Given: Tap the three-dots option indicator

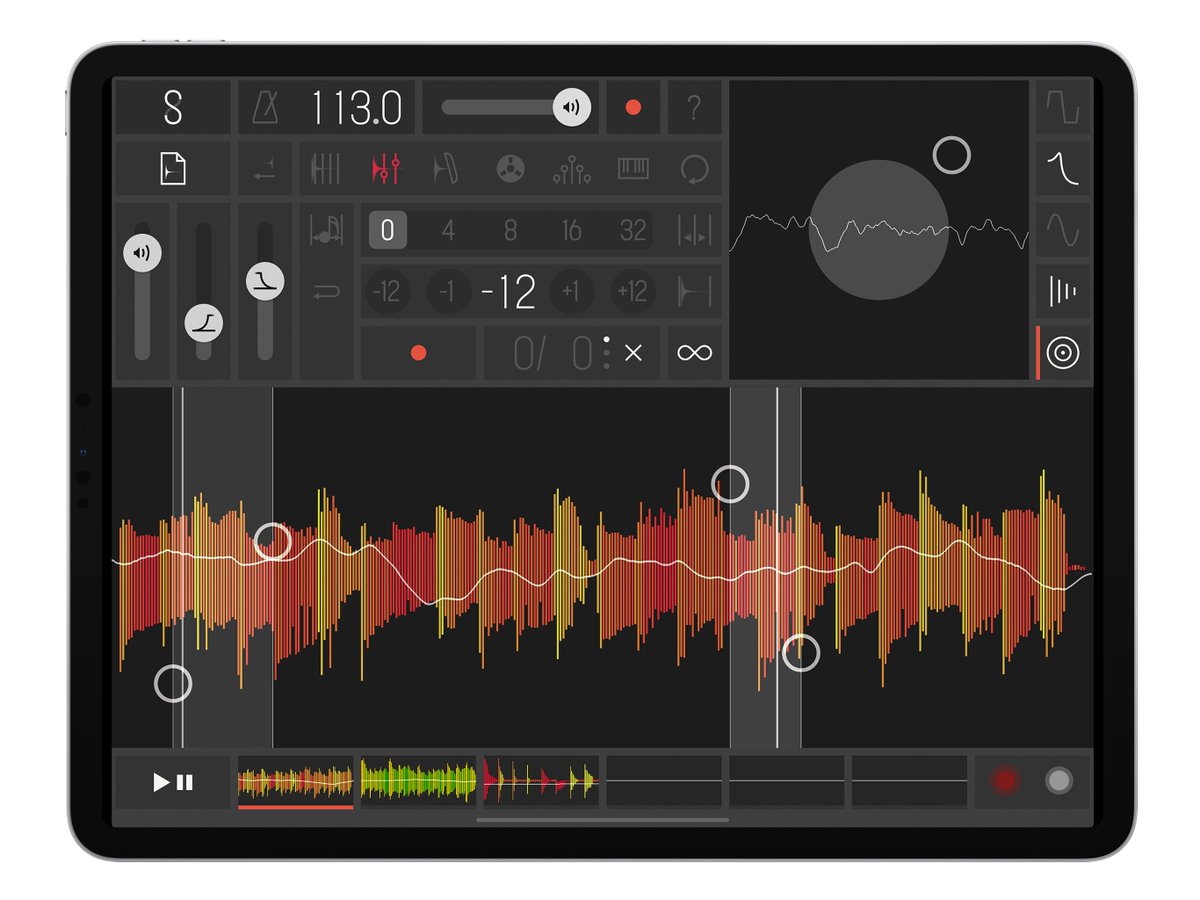Looking at the screenshot, I should coord(606,353).
